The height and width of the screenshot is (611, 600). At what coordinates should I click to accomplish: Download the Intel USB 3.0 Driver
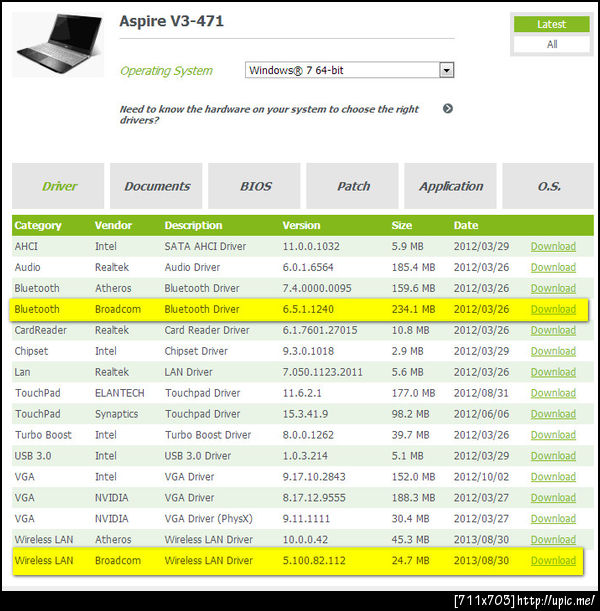coord(553,456)
